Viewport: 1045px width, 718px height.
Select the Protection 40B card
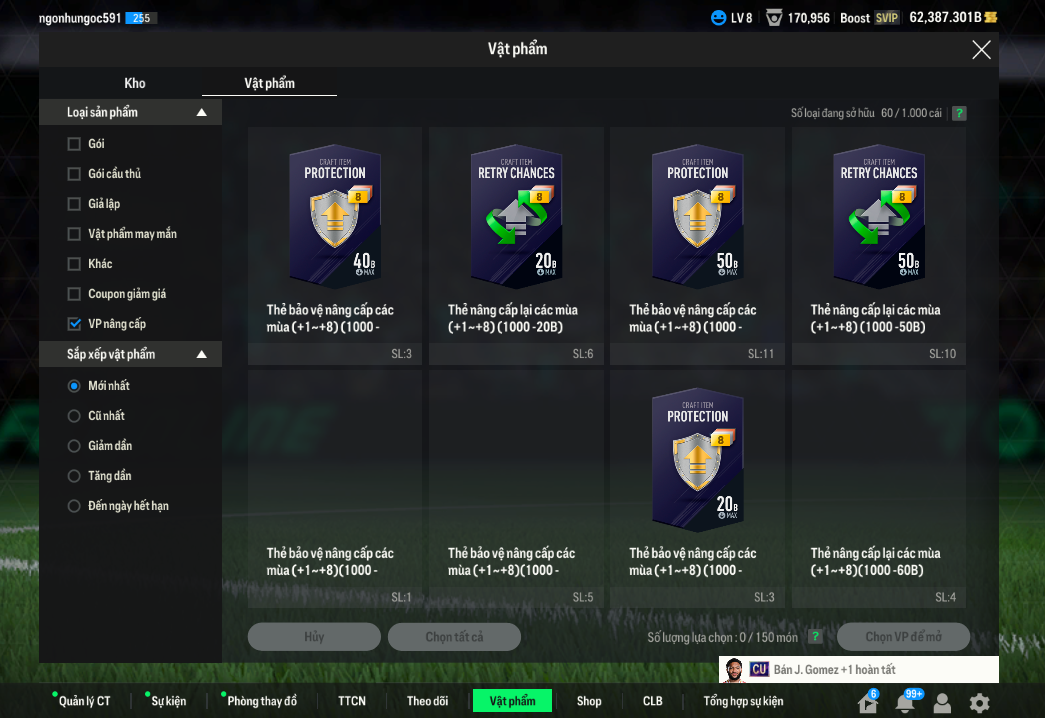click(x=335, y=246)
